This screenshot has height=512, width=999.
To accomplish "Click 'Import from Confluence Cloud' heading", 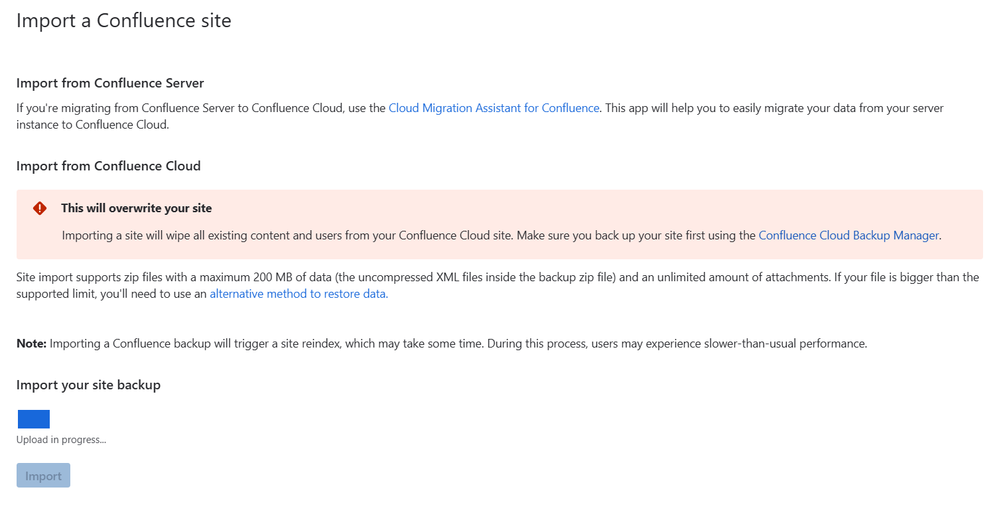I will click(x=108, y=166).
